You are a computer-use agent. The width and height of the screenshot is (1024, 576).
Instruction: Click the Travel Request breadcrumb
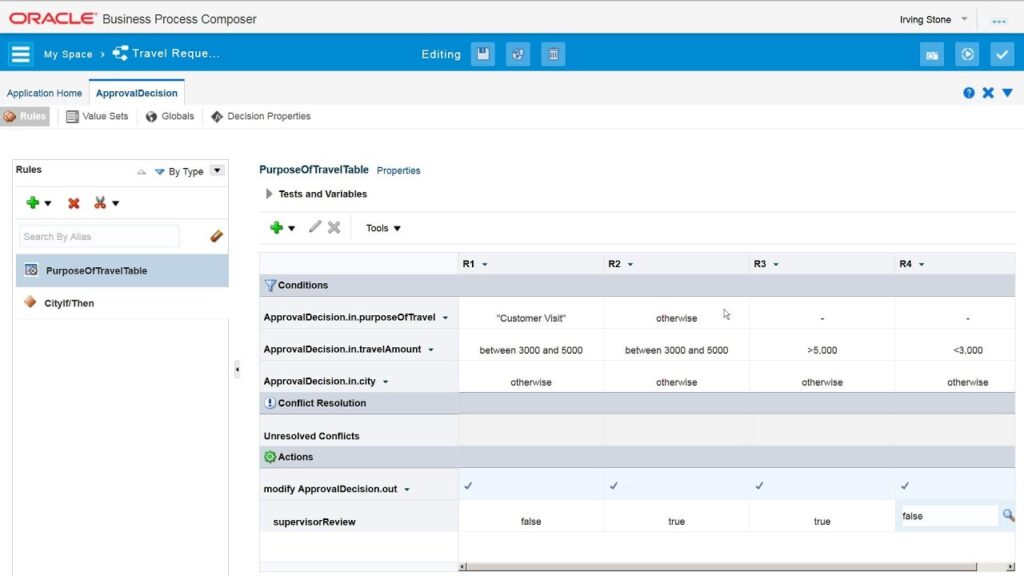click(167, 54)
